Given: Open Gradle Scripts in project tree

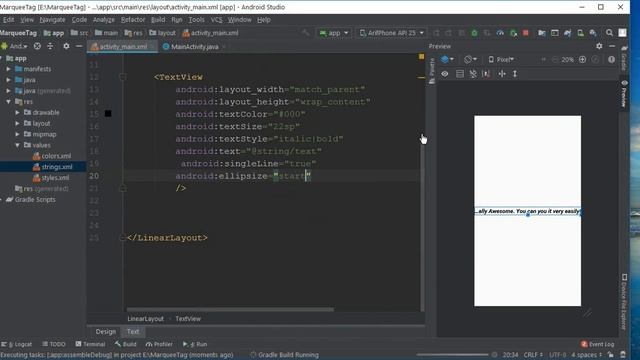Looking at the screenshot, I should tap(35, 200).
